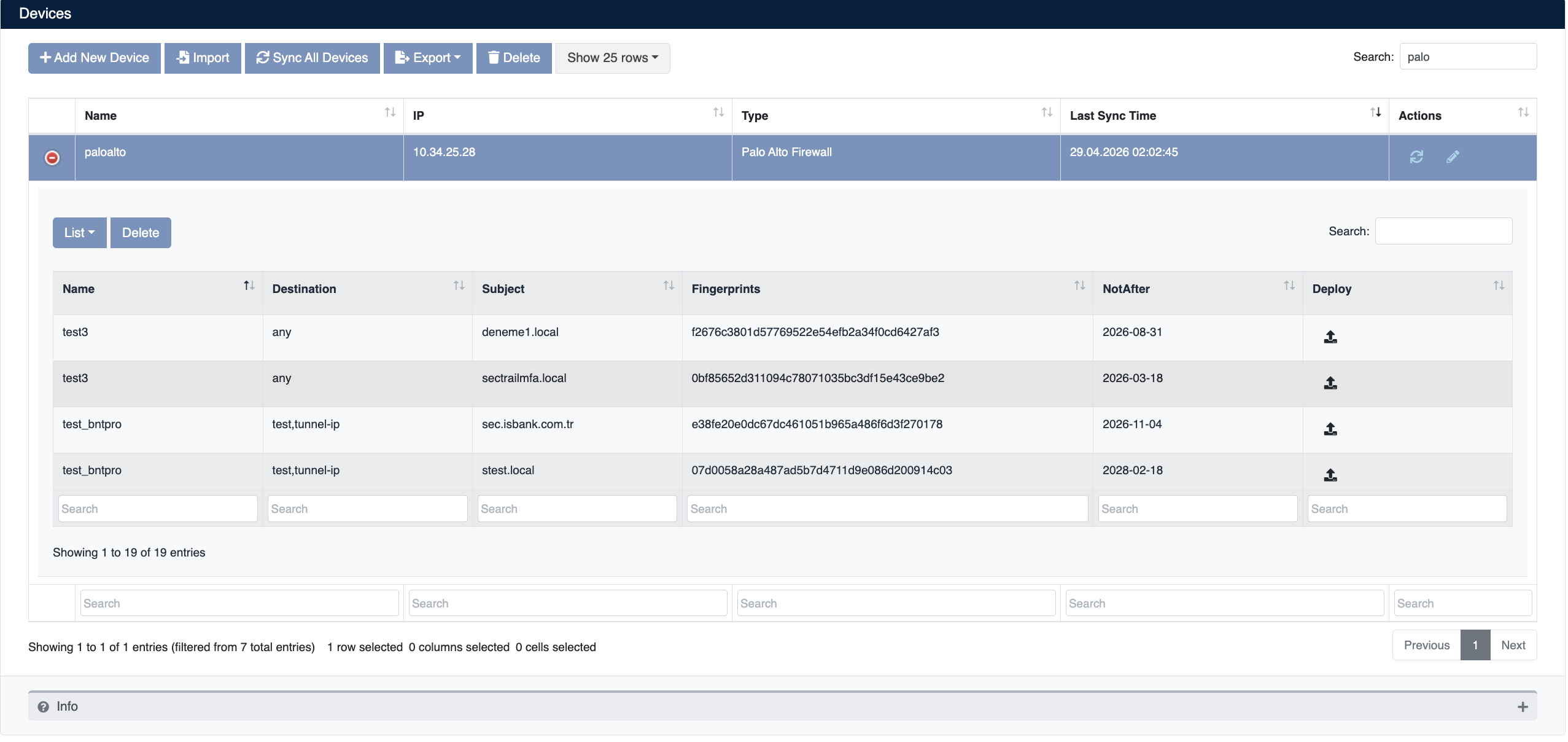Sort certificates by Subject column
The width and height of the screenshot is (1568, 742).
click(x=669, y=286)
